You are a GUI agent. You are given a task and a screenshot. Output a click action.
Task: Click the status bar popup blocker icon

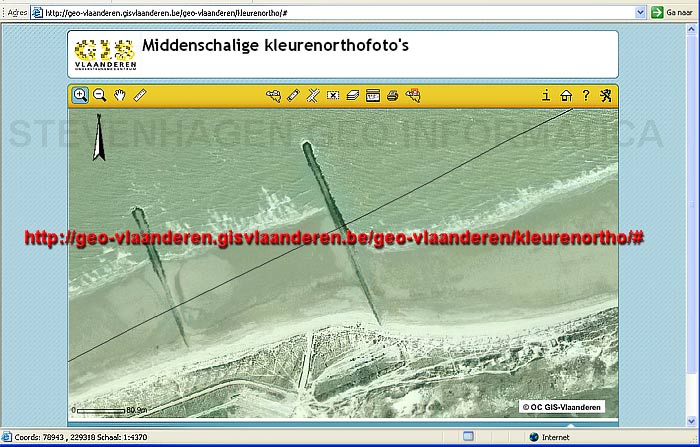(x=468, y=437)
